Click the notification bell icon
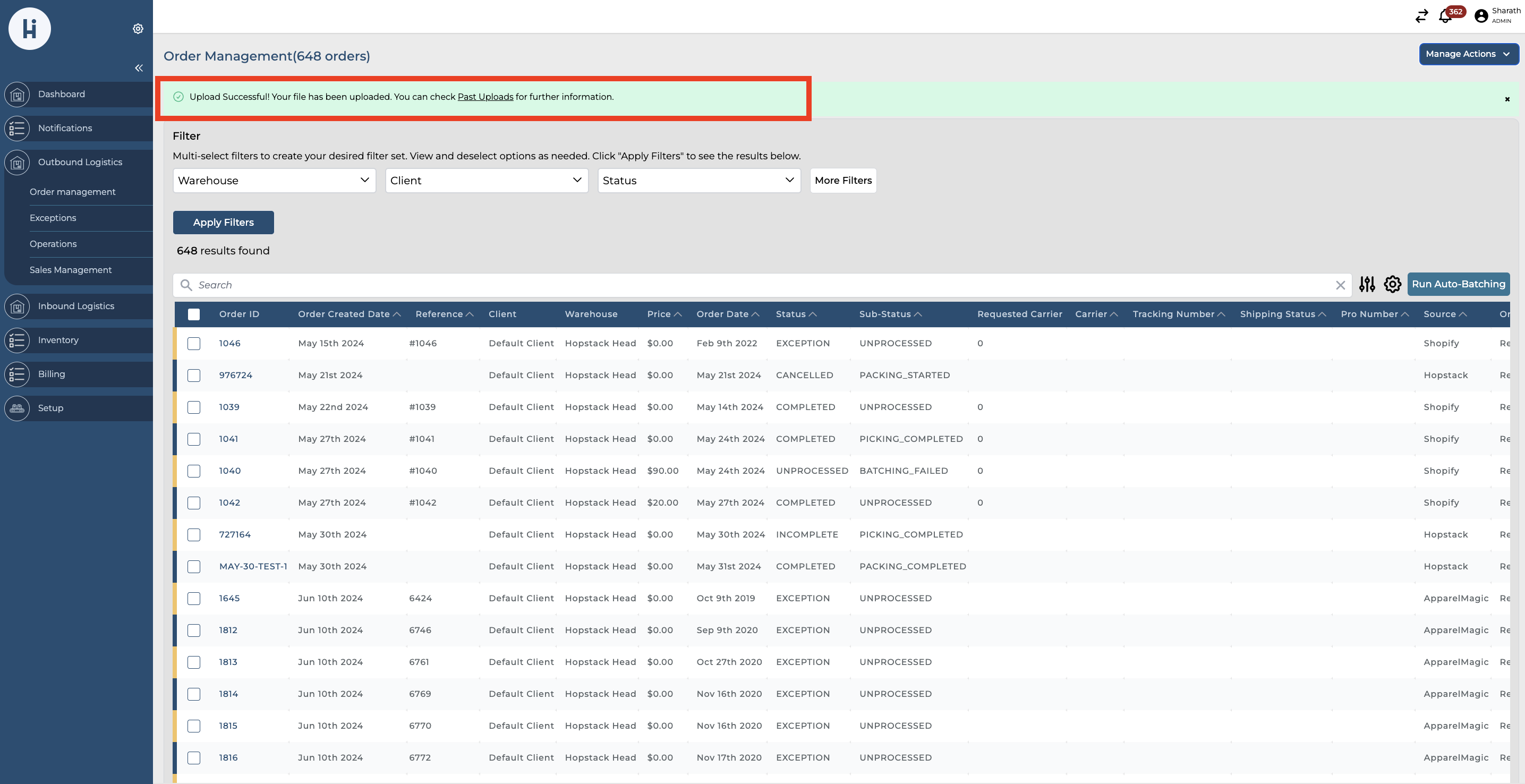Viewport: 1525px width, 784px height. point(1445,16)
